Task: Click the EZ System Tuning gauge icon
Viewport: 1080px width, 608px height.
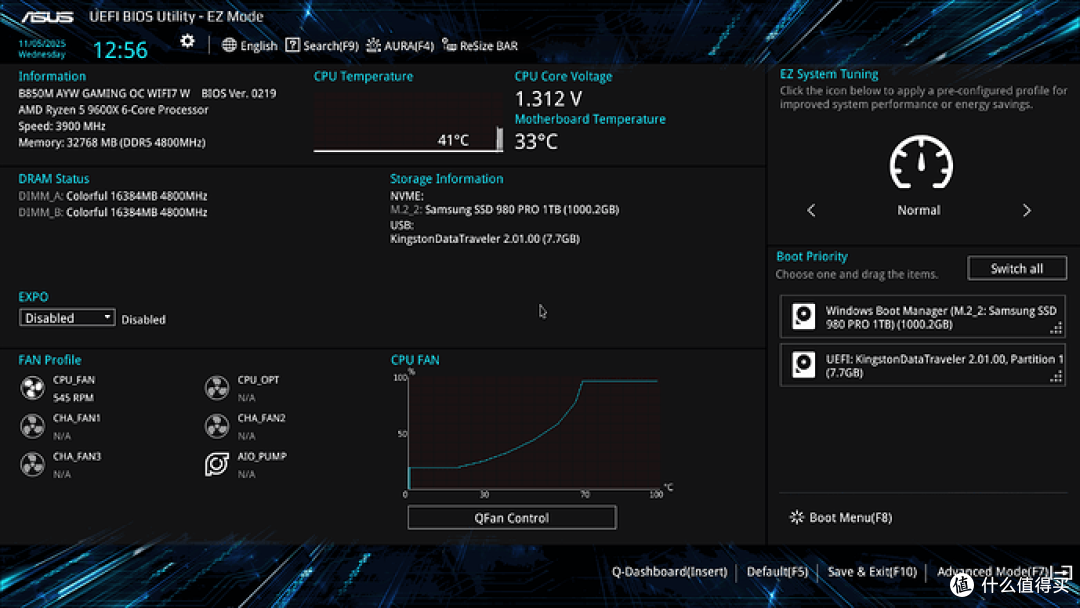Action: tap(921, 163)
